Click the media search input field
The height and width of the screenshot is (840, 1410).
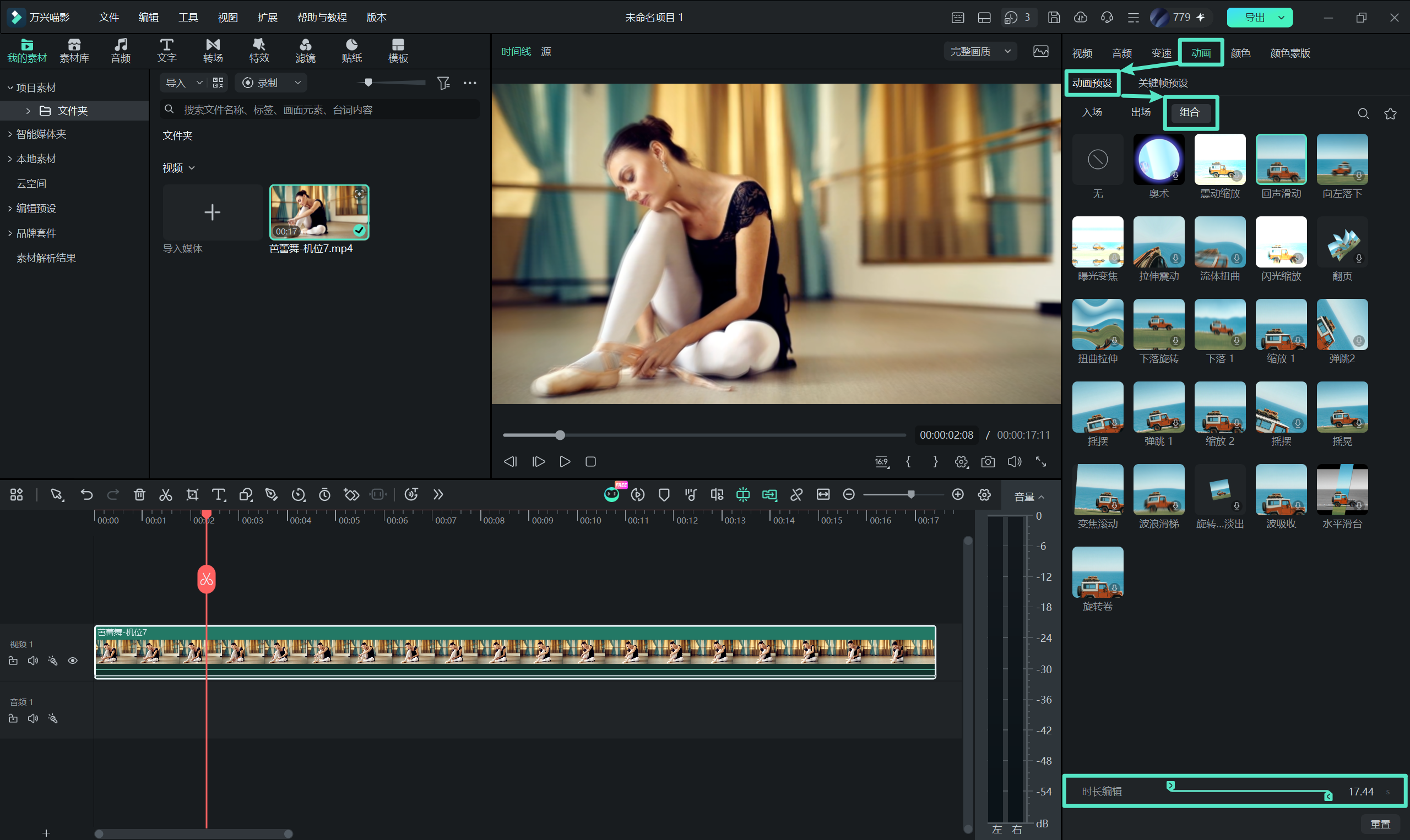320,110
